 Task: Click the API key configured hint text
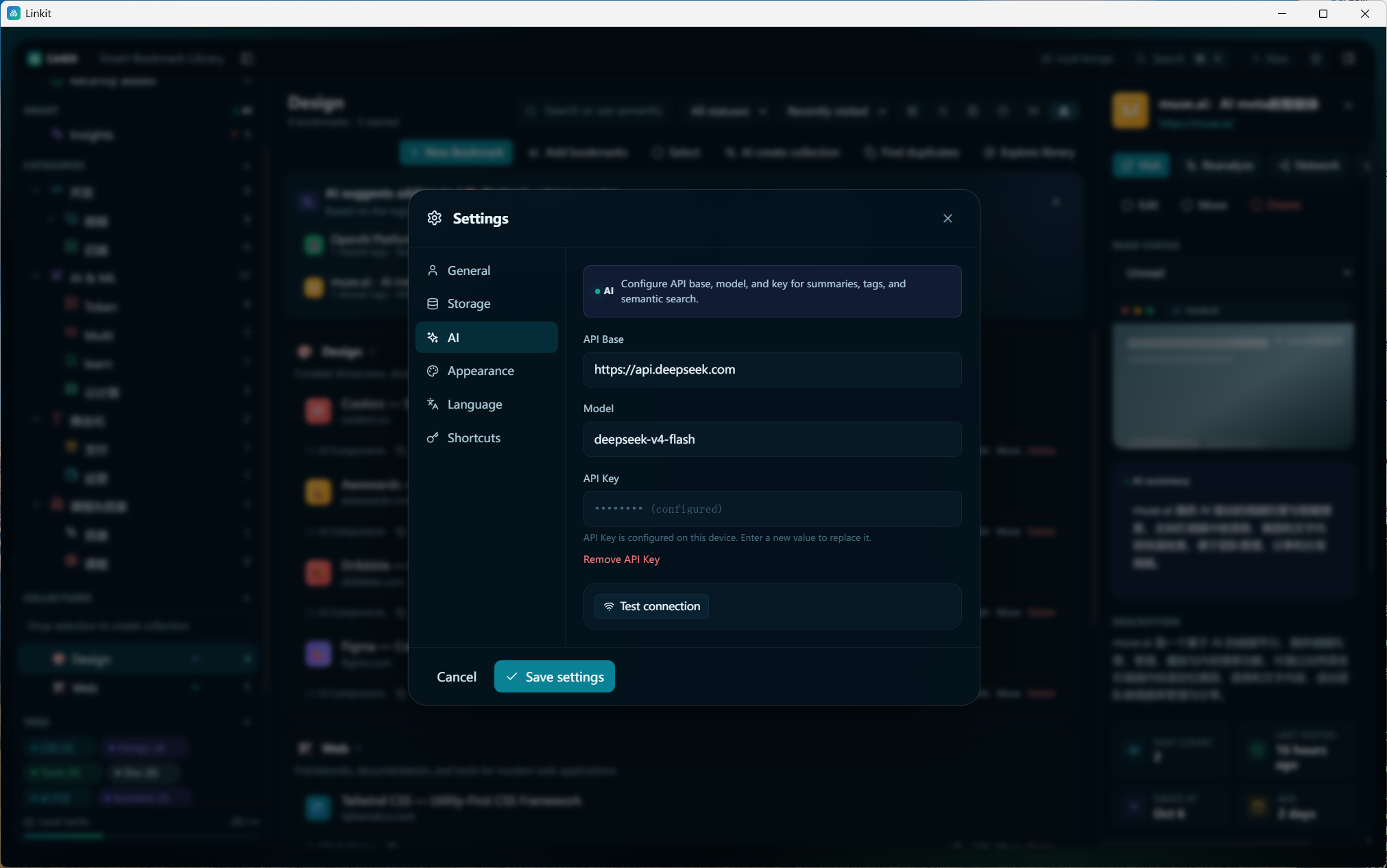[727, 538]
